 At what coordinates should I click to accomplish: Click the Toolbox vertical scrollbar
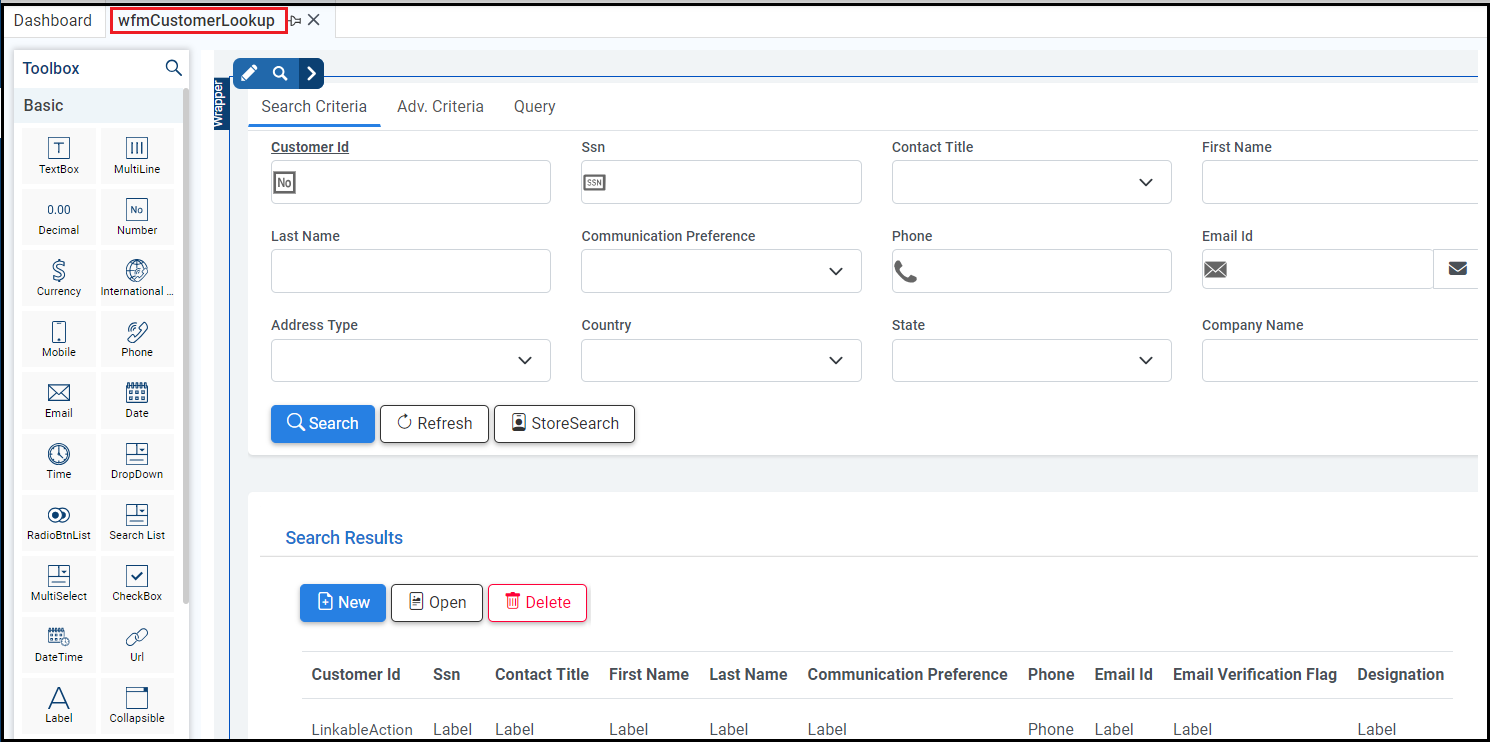(x=185, y=345)
